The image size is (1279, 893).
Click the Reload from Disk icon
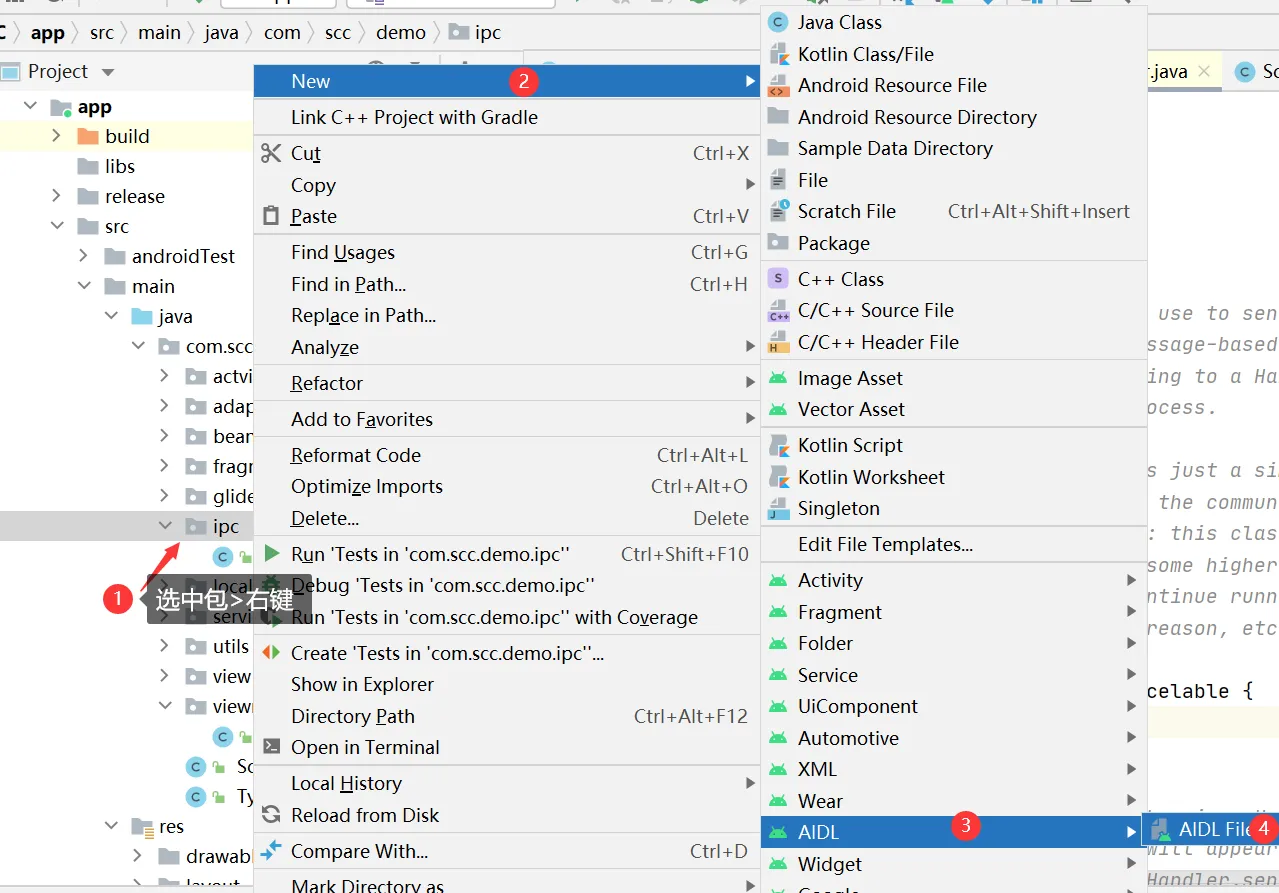point(271,815)
